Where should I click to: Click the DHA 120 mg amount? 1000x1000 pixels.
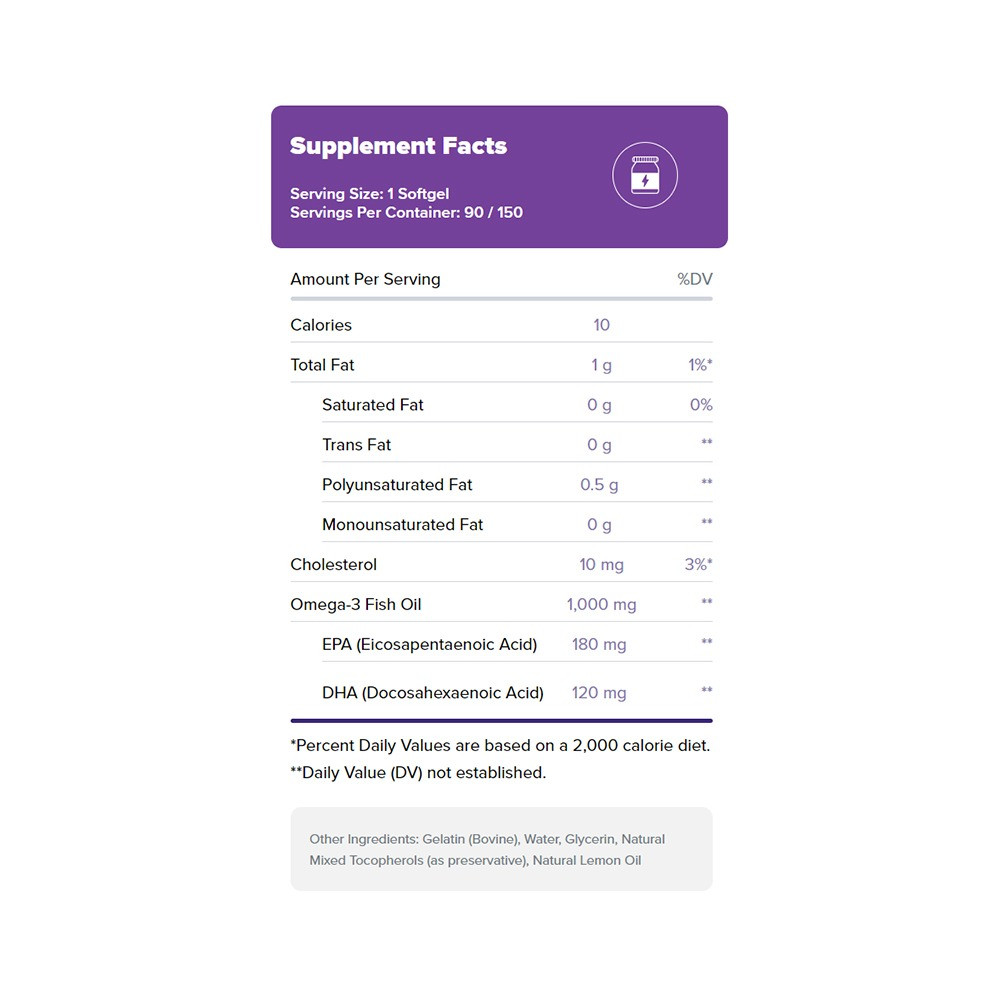pos(599,693)
